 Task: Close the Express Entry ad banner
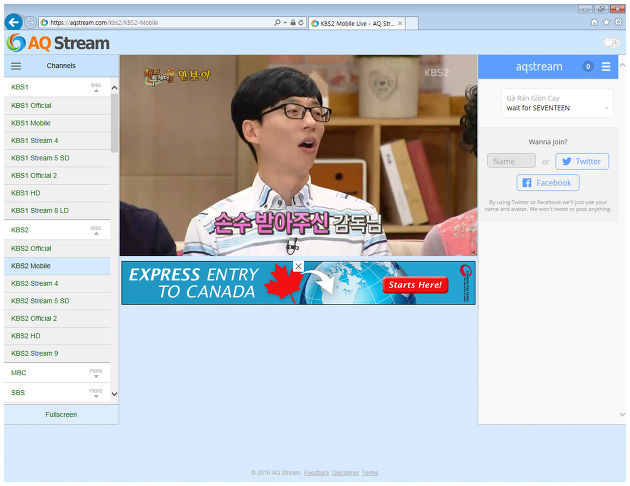pos(298,266)
